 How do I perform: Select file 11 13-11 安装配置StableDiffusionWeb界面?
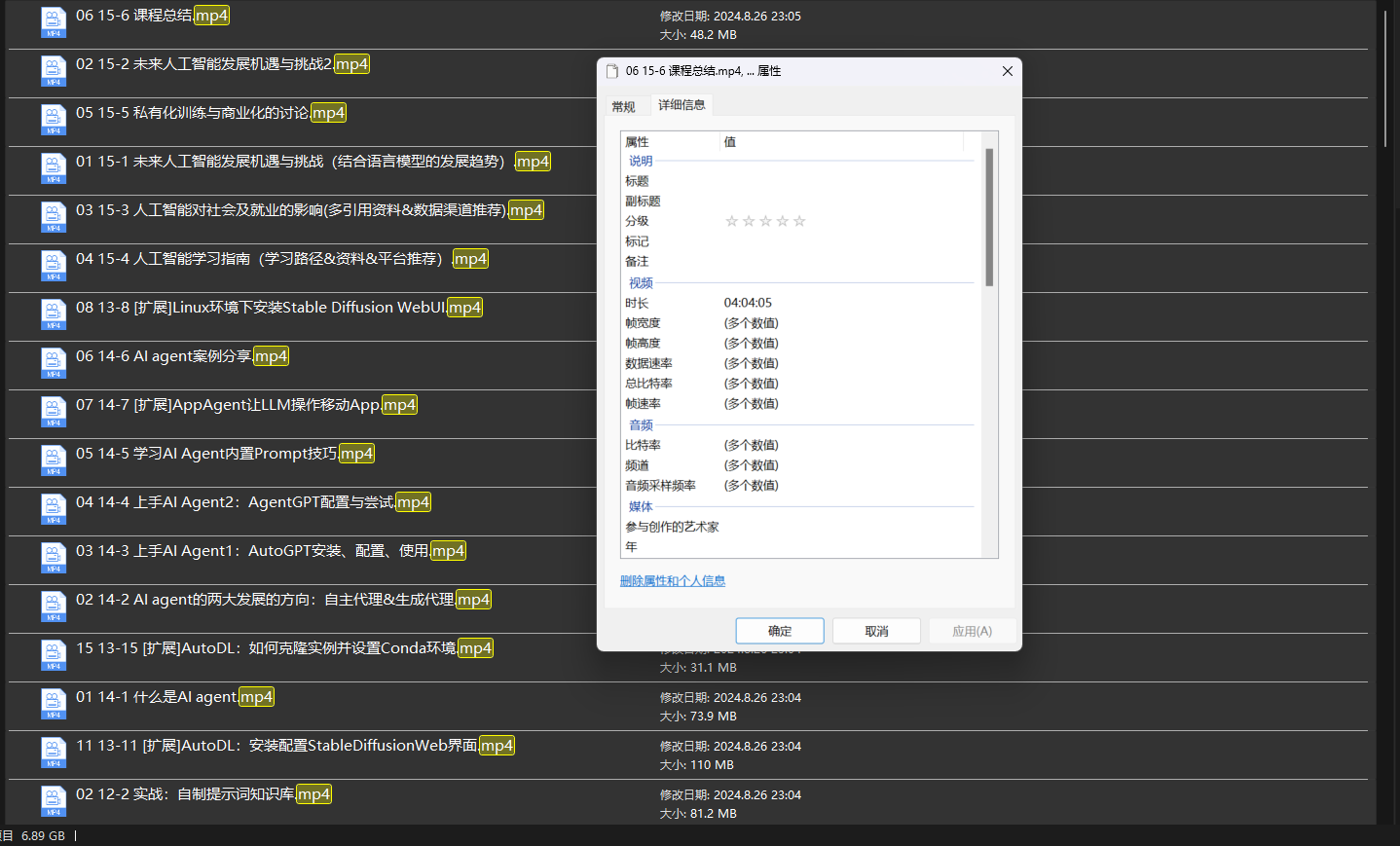point(295,746)
